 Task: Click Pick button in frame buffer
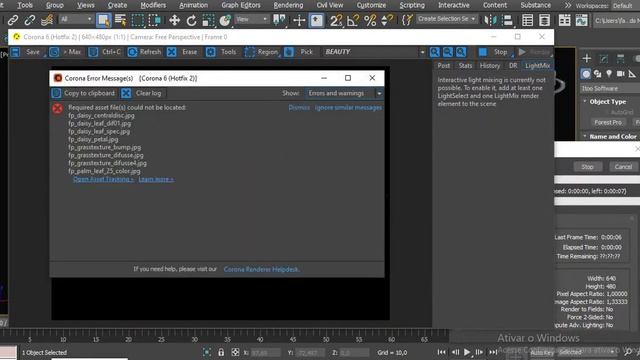click(x=299, y=52)
